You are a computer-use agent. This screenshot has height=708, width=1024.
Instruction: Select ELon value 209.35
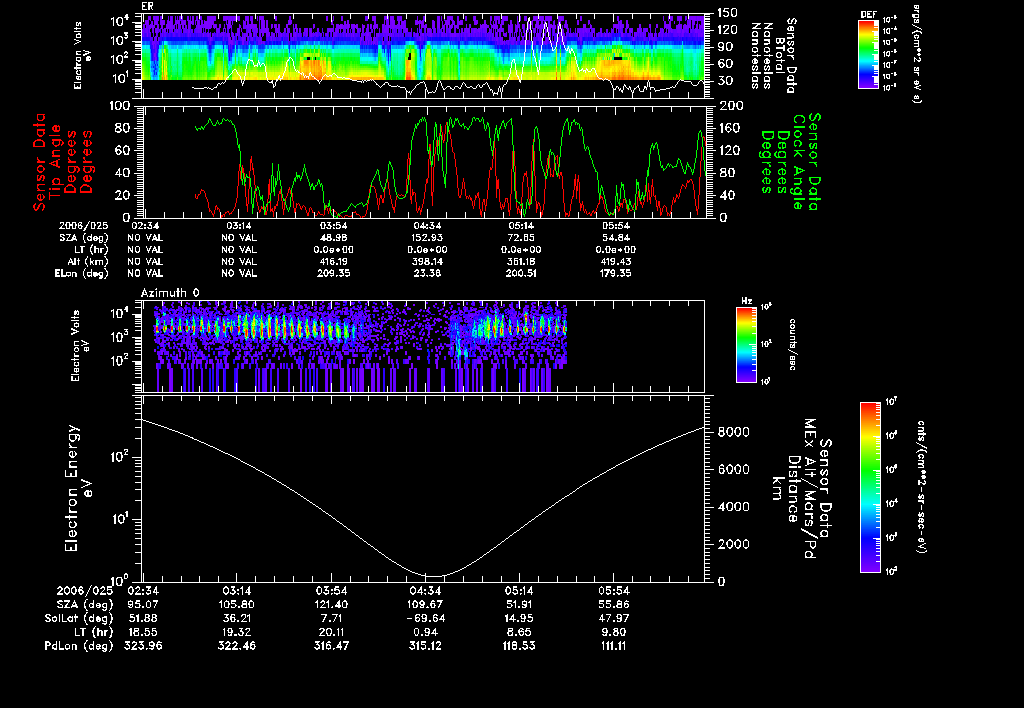tap(334, 273)
